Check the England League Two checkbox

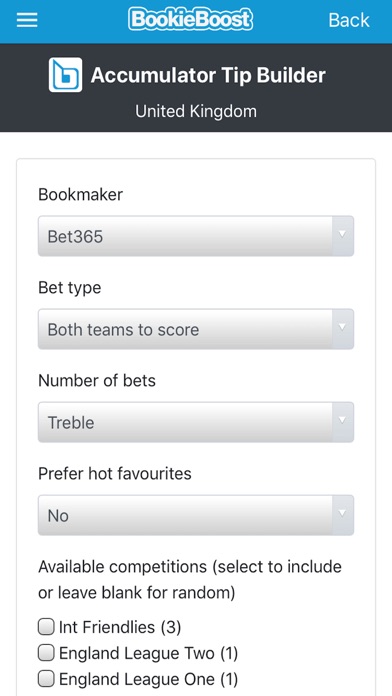pyautogui.click(x=46, y=653)
